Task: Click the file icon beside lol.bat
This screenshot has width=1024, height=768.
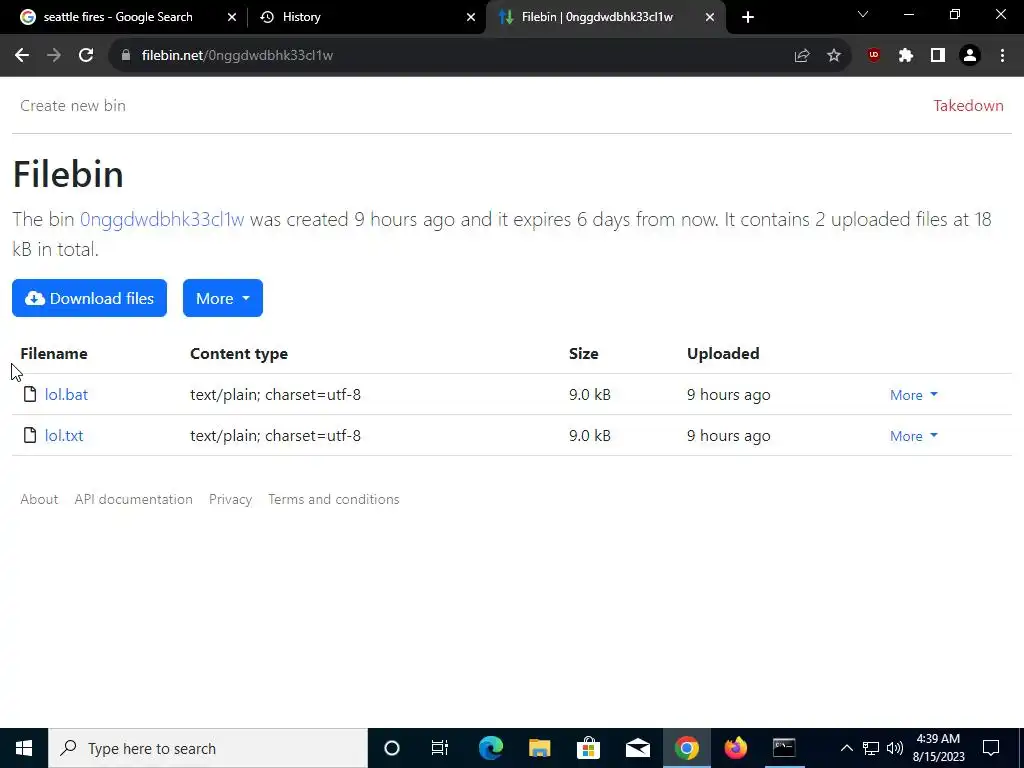Action: pyautogui.click(x=29, y=394)
